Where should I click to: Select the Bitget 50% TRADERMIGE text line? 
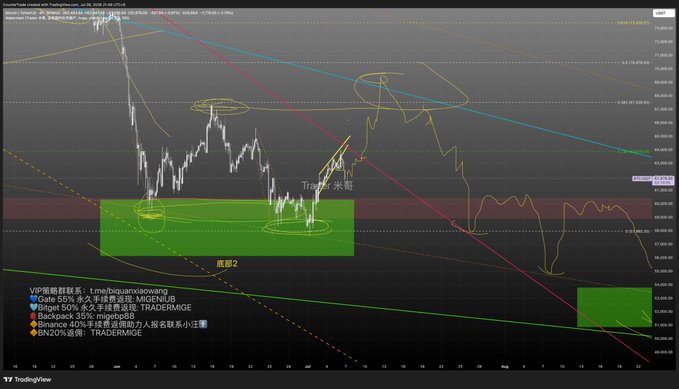pyautogui.click(x=110, y=308)
